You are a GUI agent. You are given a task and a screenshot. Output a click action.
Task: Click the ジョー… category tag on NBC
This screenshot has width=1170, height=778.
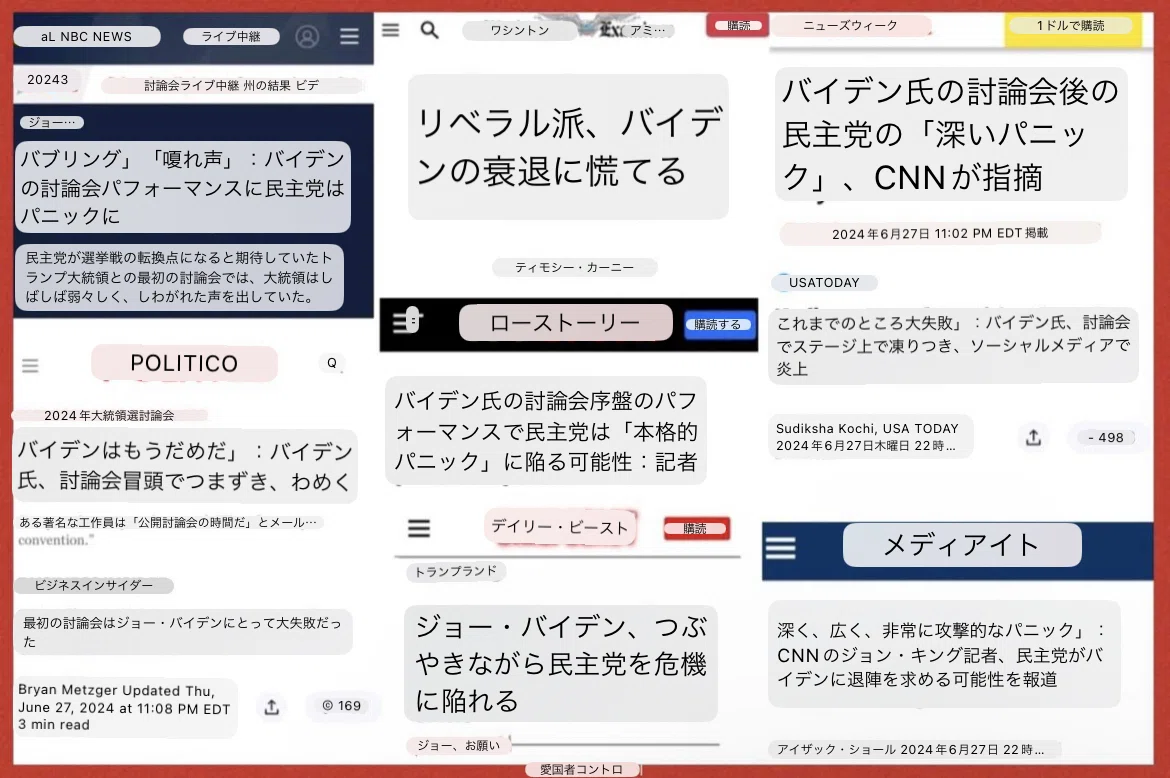[51, 122]
